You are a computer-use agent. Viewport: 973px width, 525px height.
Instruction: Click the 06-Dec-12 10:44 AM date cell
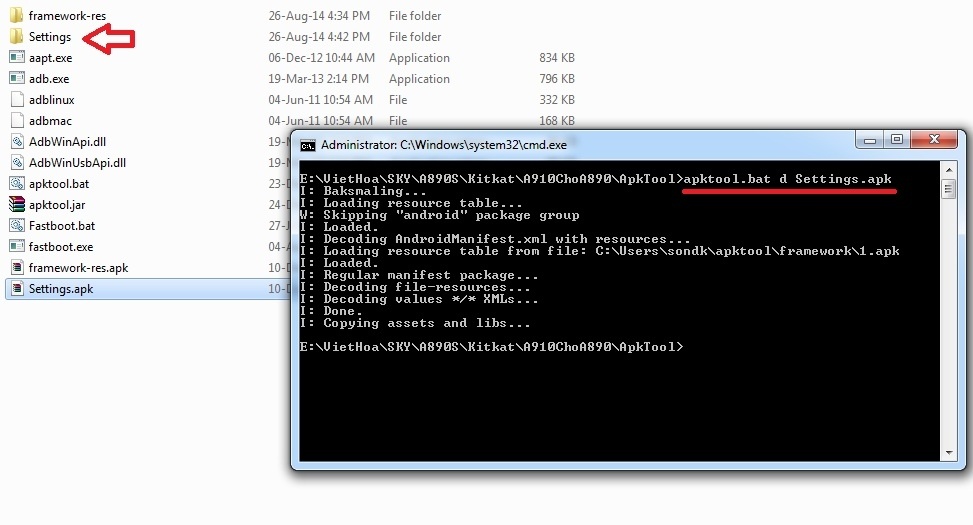[x=321, y=58]
